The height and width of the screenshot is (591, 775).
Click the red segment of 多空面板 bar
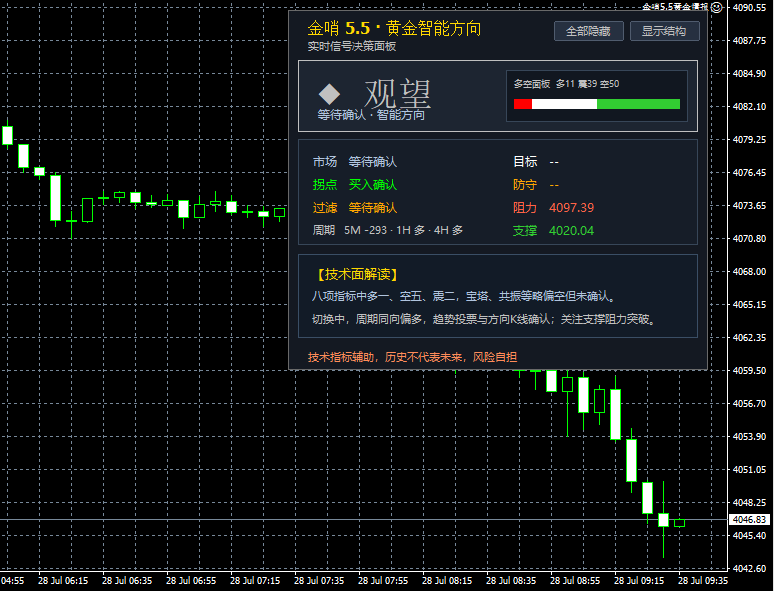[522, 104]
